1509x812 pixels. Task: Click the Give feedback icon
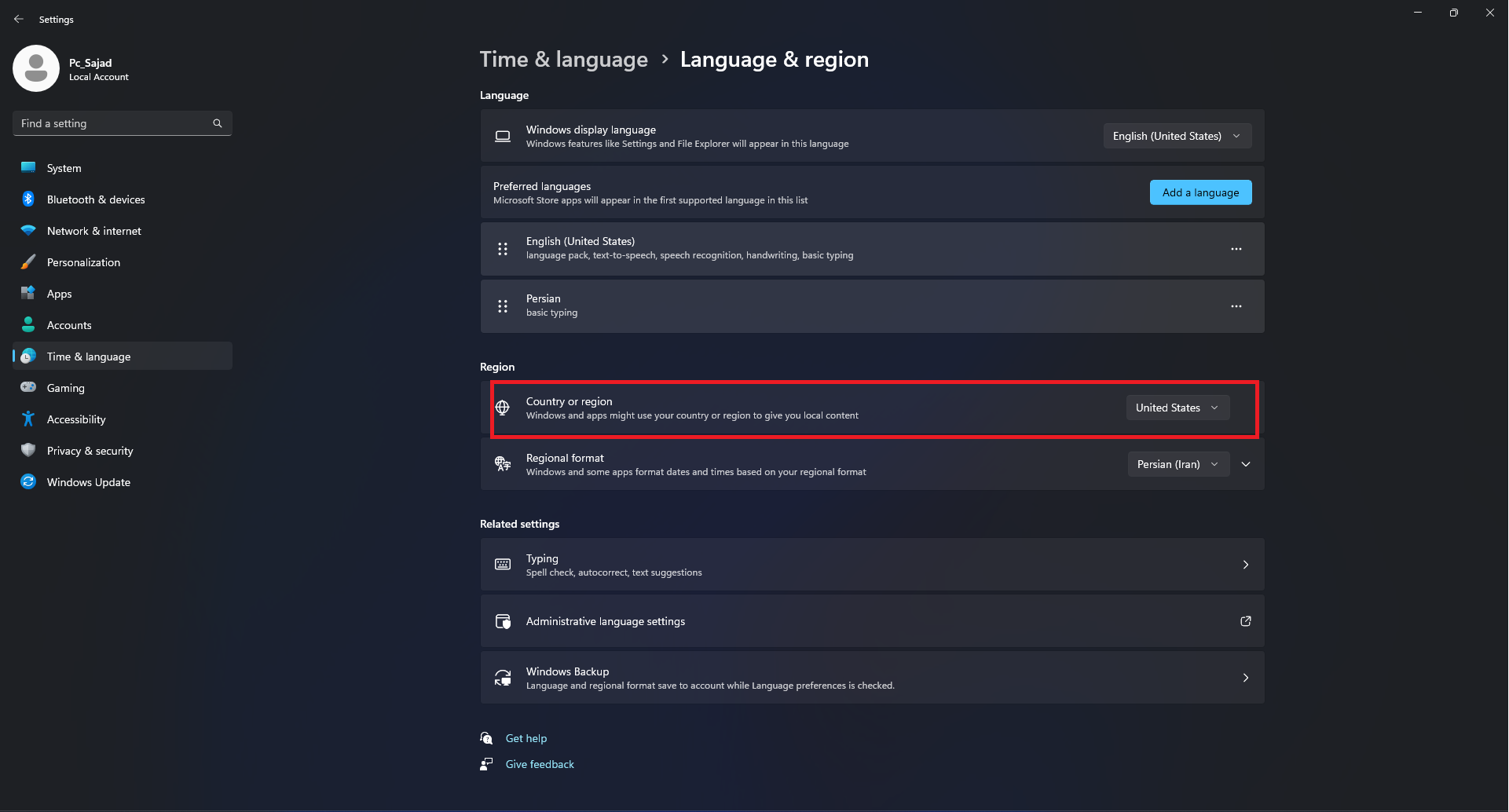click(487, 764)
